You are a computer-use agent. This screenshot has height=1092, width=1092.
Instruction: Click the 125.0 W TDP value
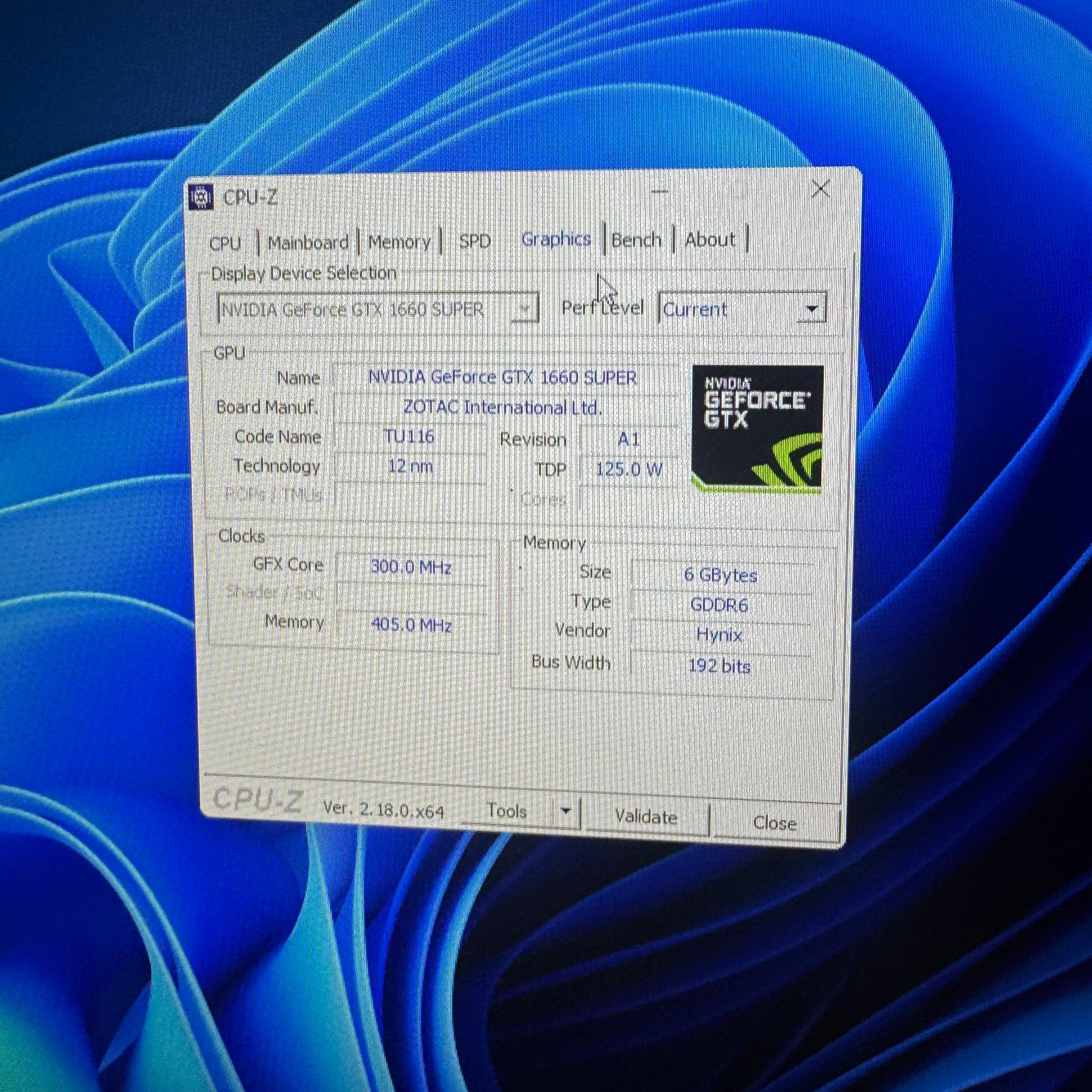629,469
